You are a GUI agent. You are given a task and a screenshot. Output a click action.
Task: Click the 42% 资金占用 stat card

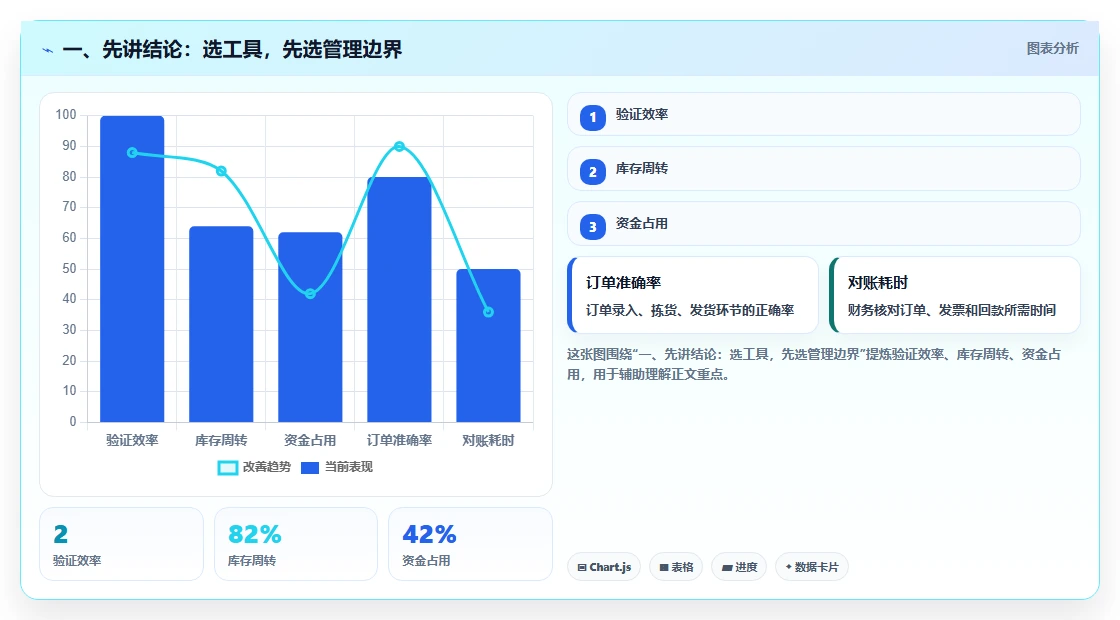pos(470,544)
